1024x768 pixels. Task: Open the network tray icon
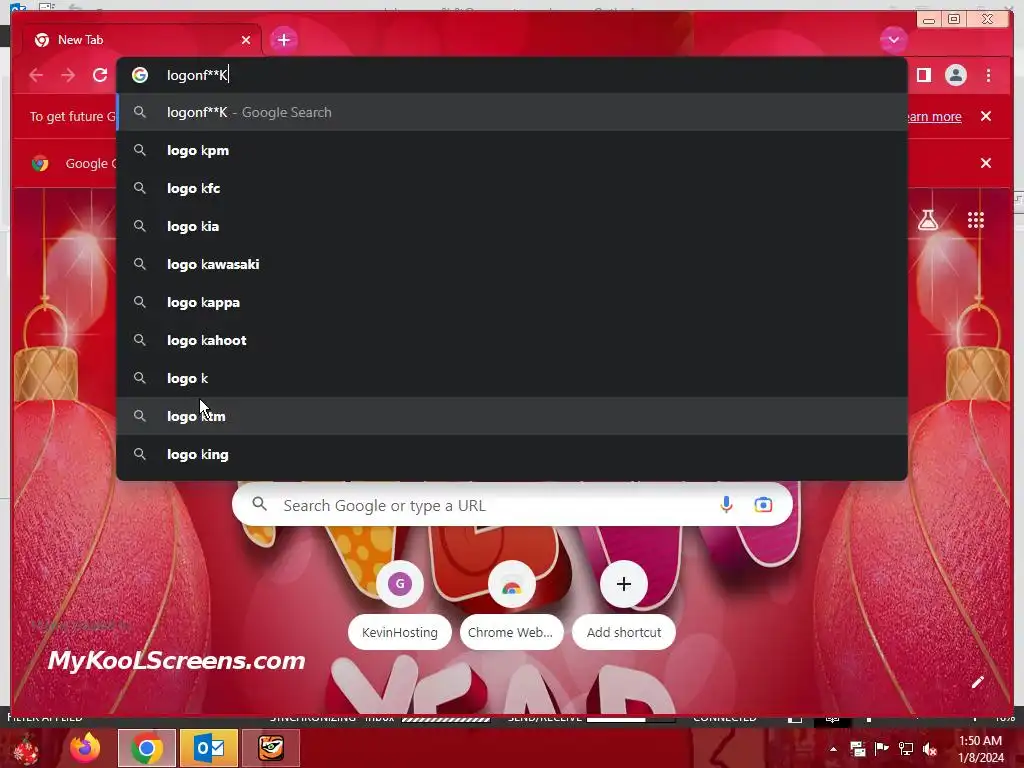(906, 748)
